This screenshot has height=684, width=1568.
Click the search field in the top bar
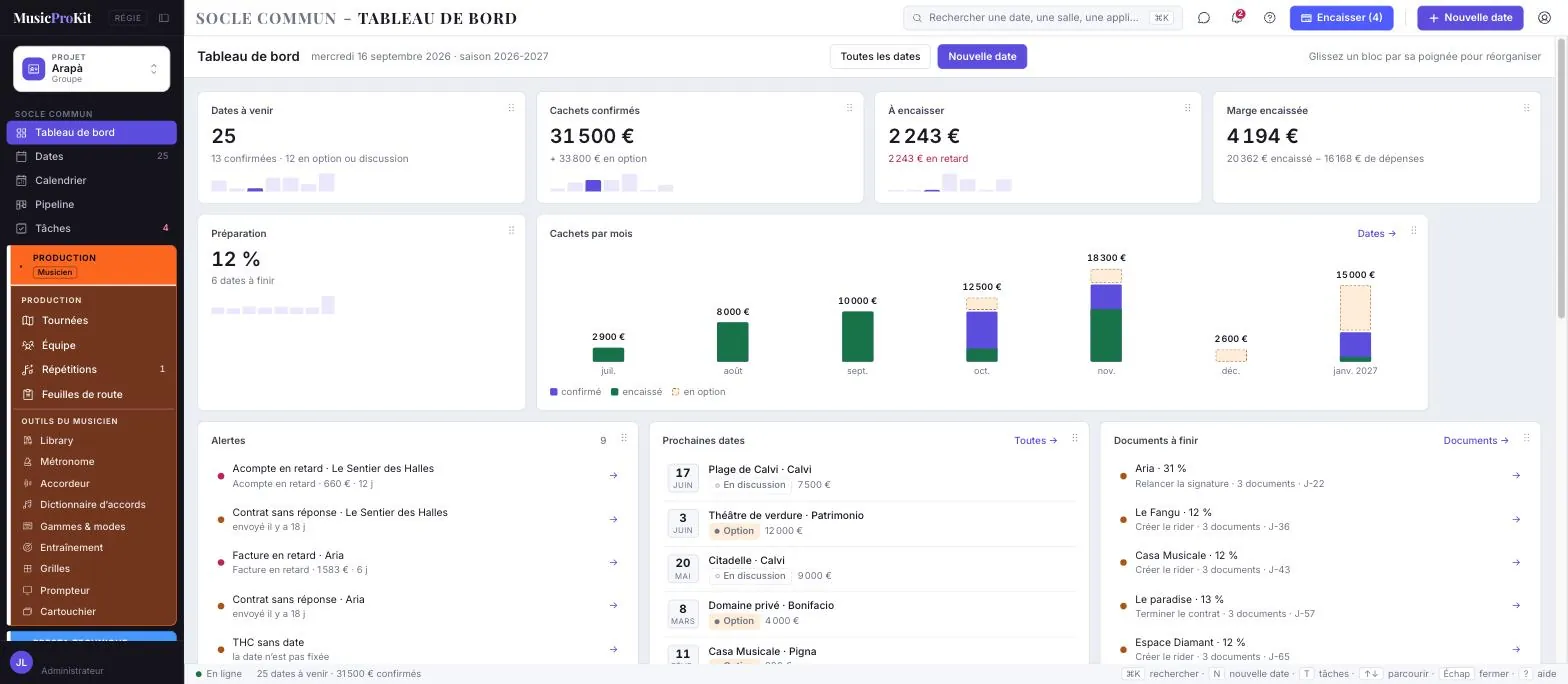[x=1043, y=18]
